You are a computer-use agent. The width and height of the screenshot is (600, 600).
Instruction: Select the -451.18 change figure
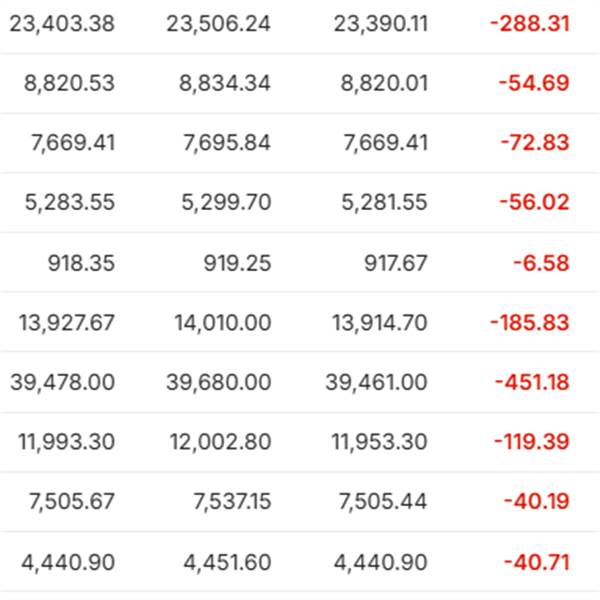click(x=532, y=382)
